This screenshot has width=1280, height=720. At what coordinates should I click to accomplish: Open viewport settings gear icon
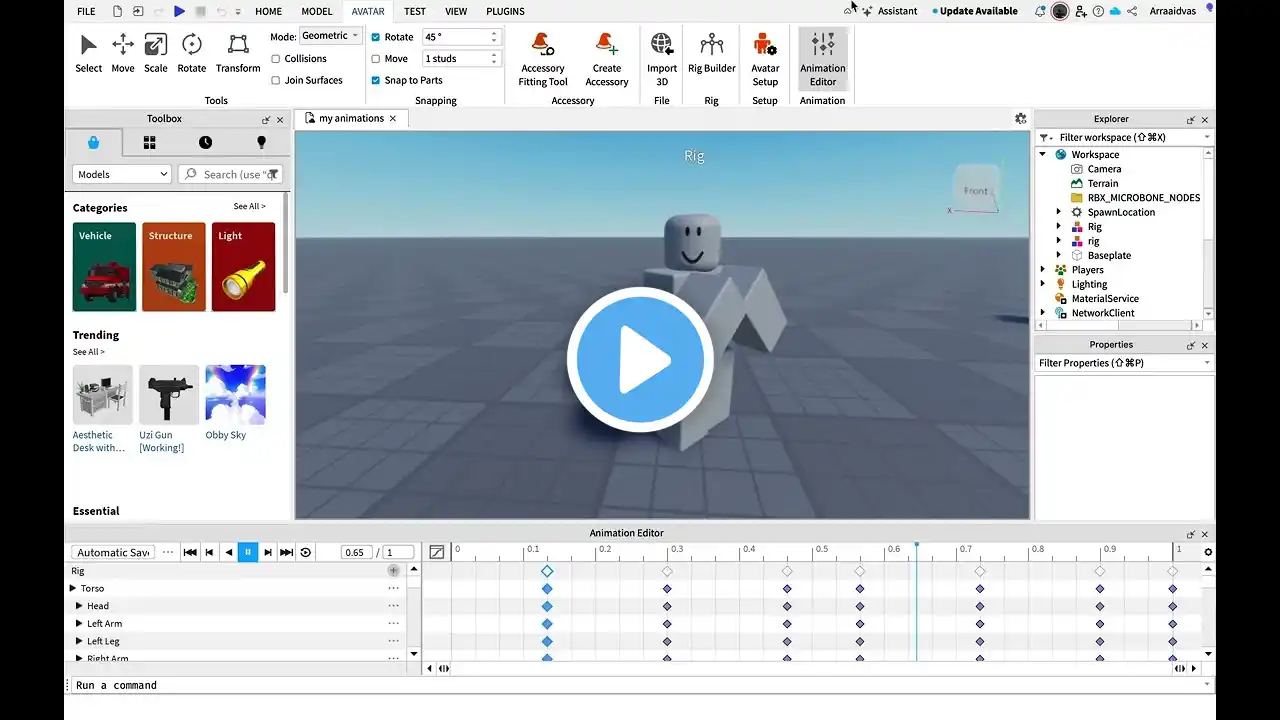coord(1020,118)
